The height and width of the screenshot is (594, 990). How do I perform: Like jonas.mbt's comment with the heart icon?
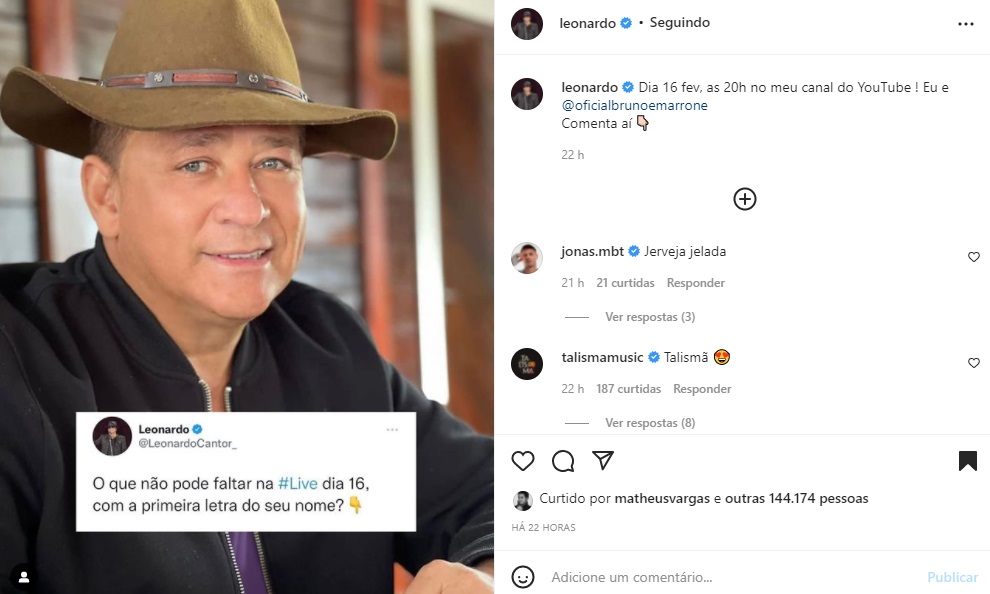(x=973, y=257)
